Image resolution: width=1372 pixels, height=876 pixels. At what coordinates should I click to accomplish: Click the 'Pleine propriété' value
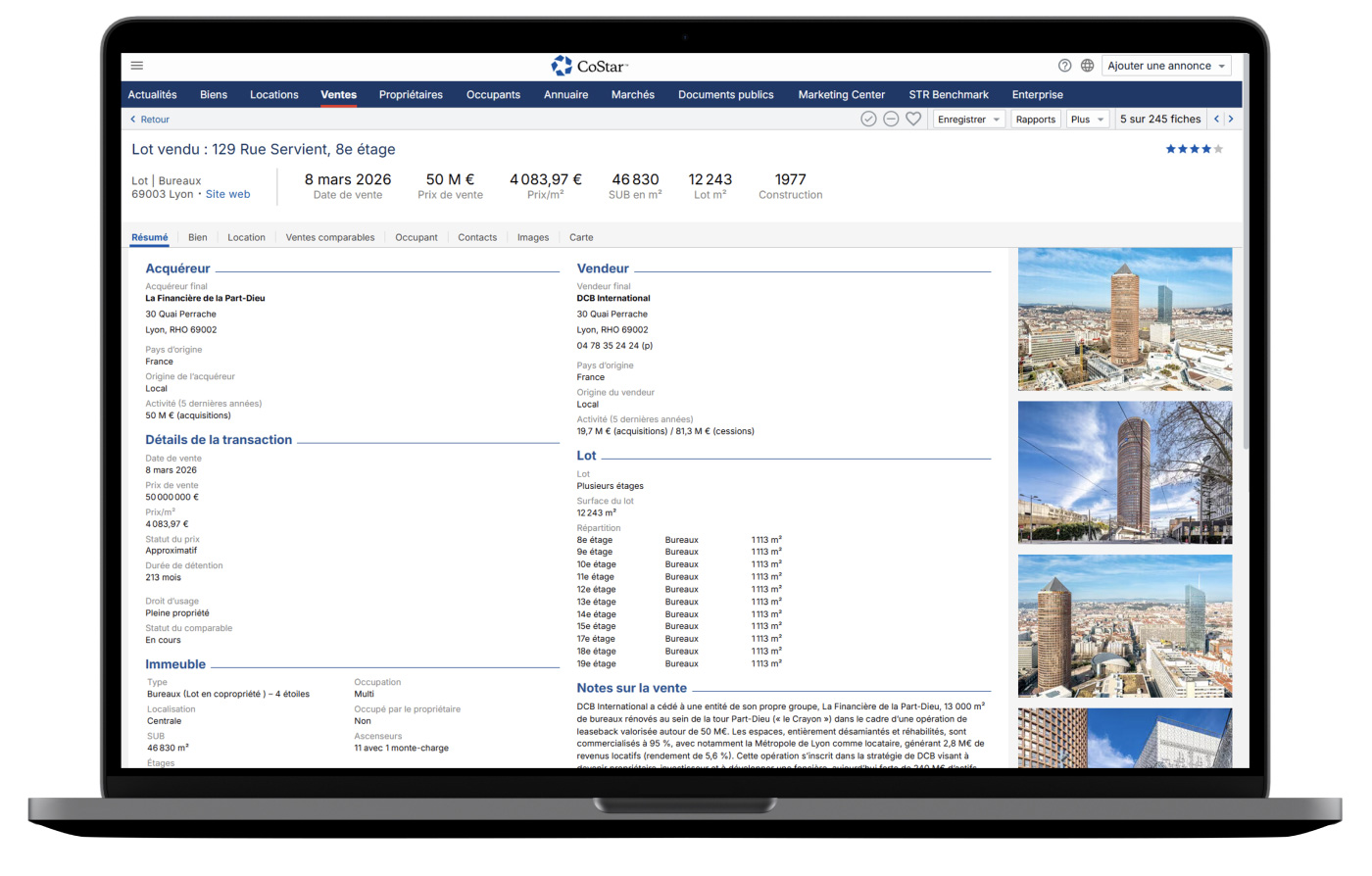point(177,612)
